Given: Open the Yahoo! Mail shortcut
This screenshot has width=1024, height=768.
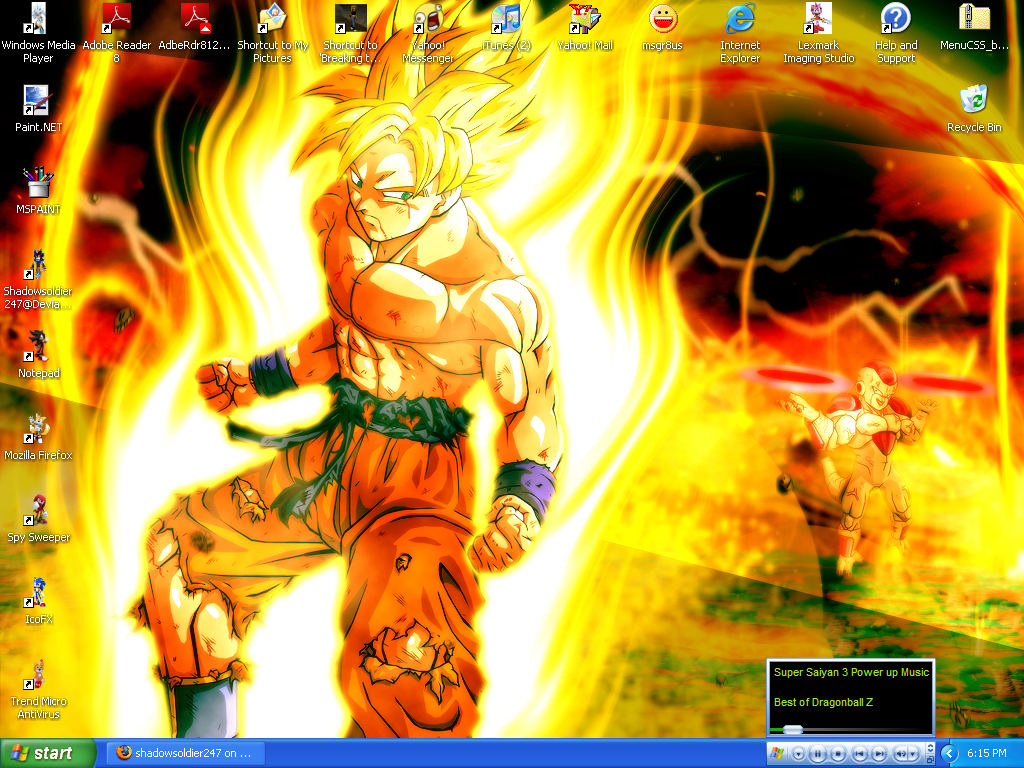Looking at the screenshot, I should (584, 27).
